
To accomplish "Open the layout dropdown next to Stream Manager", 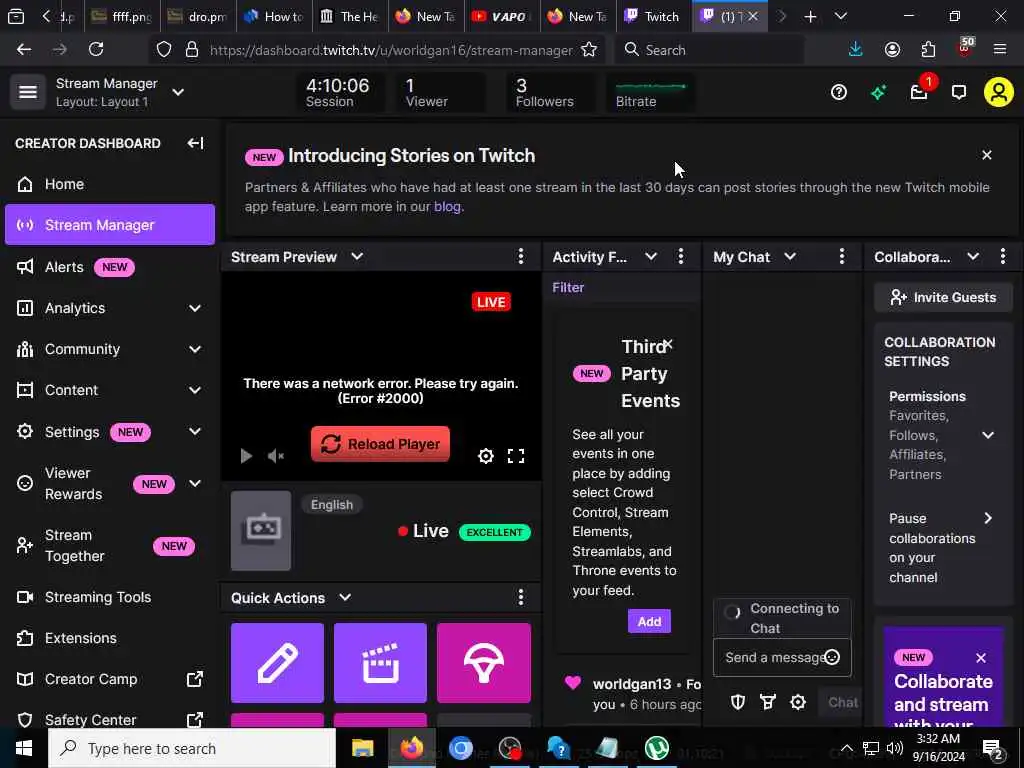I will click(178, 92).
